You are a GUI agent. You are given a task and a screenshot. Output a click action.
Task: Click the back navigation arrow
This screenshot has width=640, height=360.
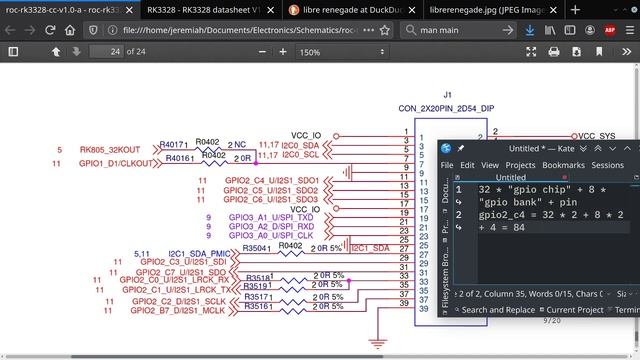pyautogui.click(x=11, y=30)
